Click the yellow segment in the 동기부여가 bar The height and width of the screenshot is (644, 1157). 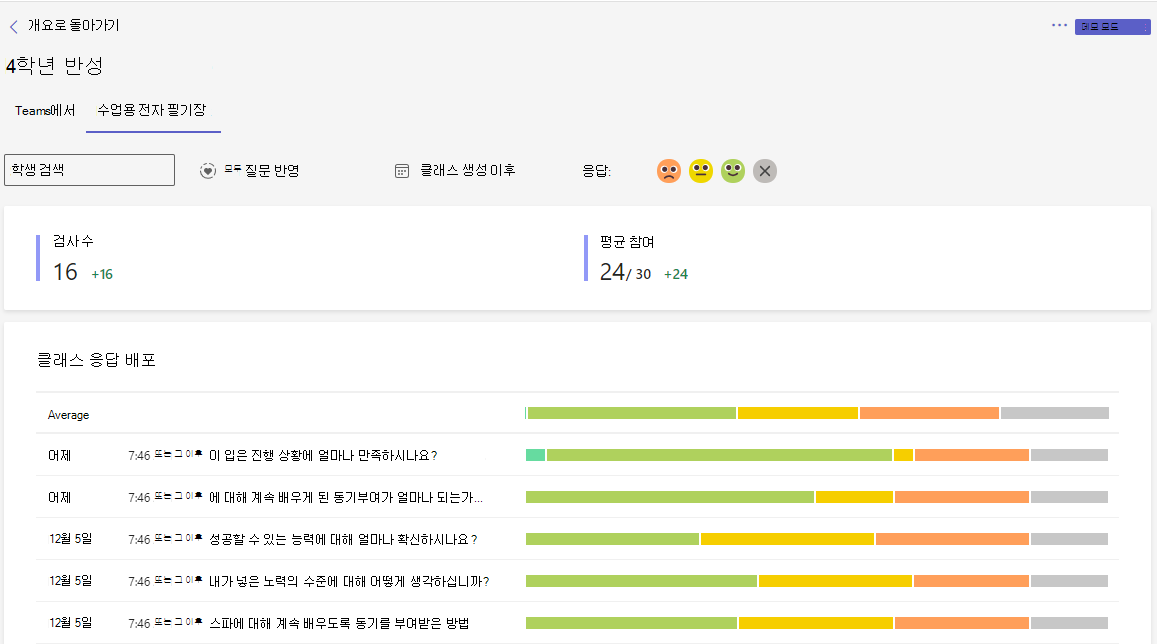(854, 497)
